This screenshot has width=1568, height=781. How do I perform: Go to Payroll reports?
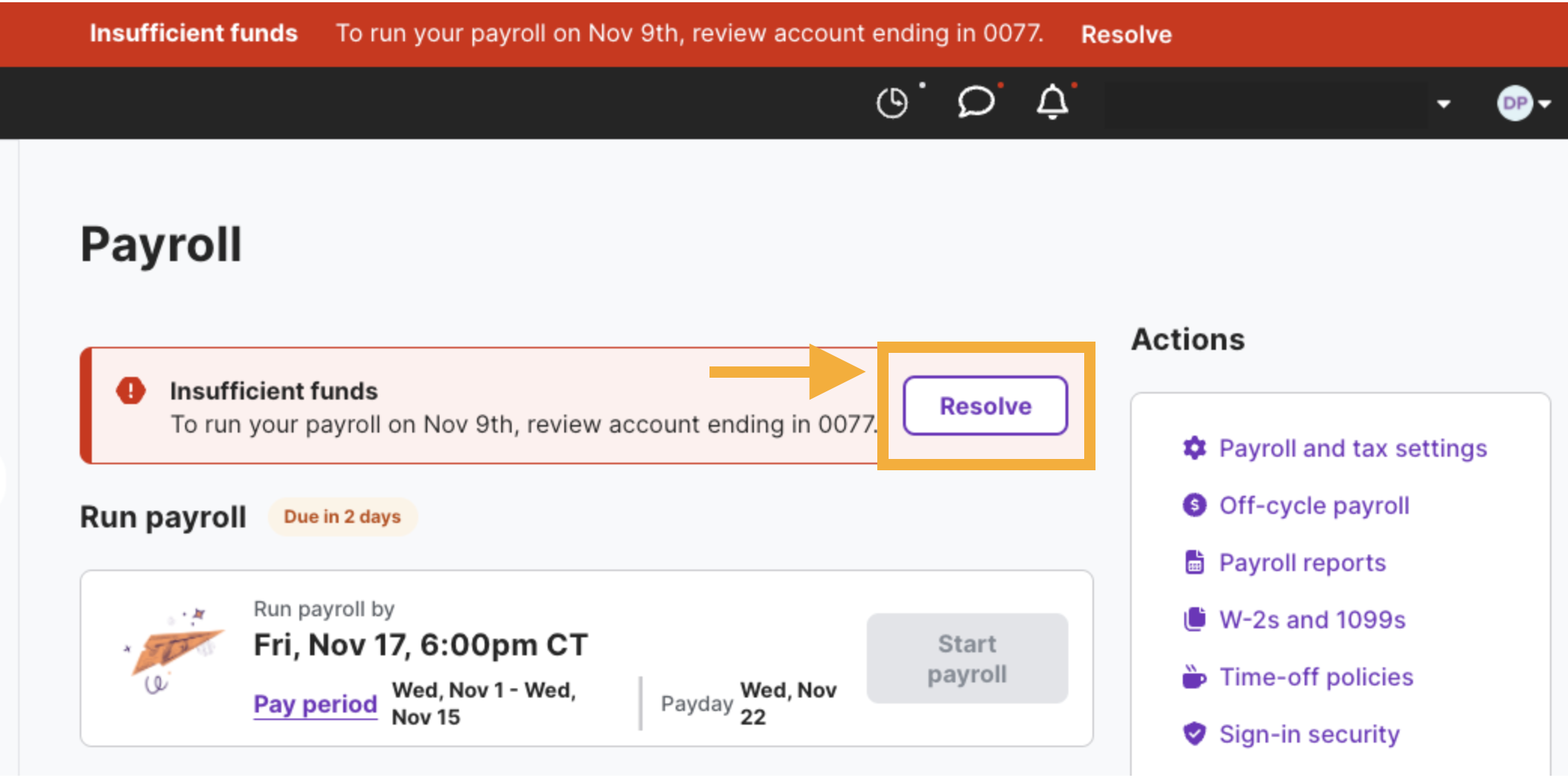[x=1302, y=563]
